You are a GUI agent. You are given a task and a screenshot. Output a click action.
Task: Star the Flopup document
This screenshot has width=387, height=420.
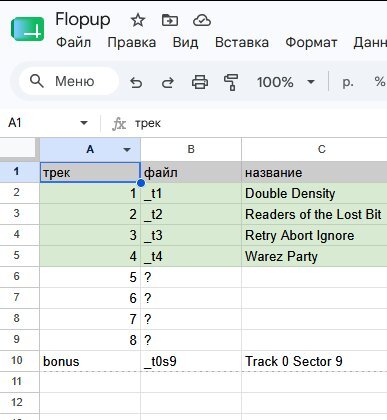click(138, 21)
